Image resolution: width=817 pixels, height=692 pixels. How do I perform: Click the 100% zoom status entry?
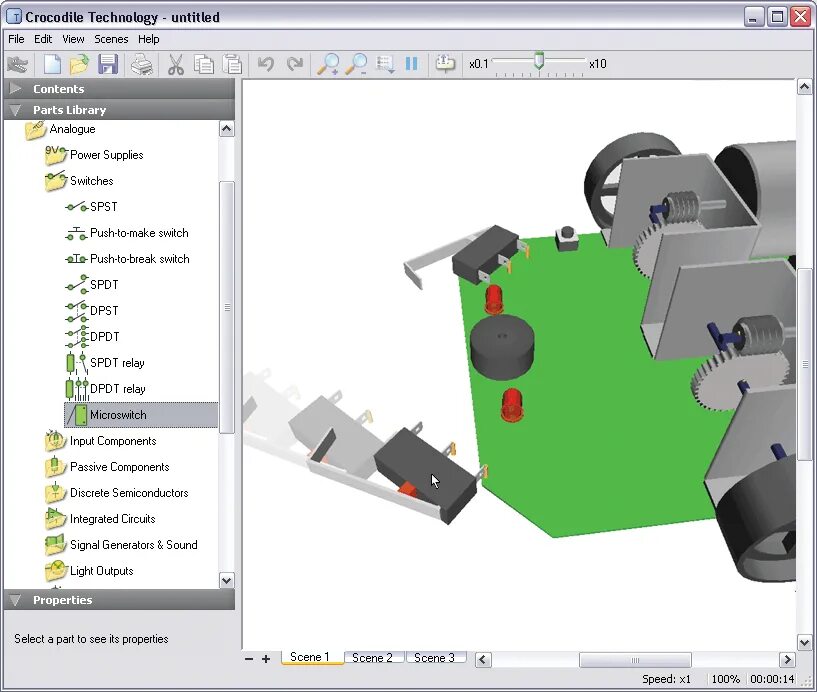725,679
